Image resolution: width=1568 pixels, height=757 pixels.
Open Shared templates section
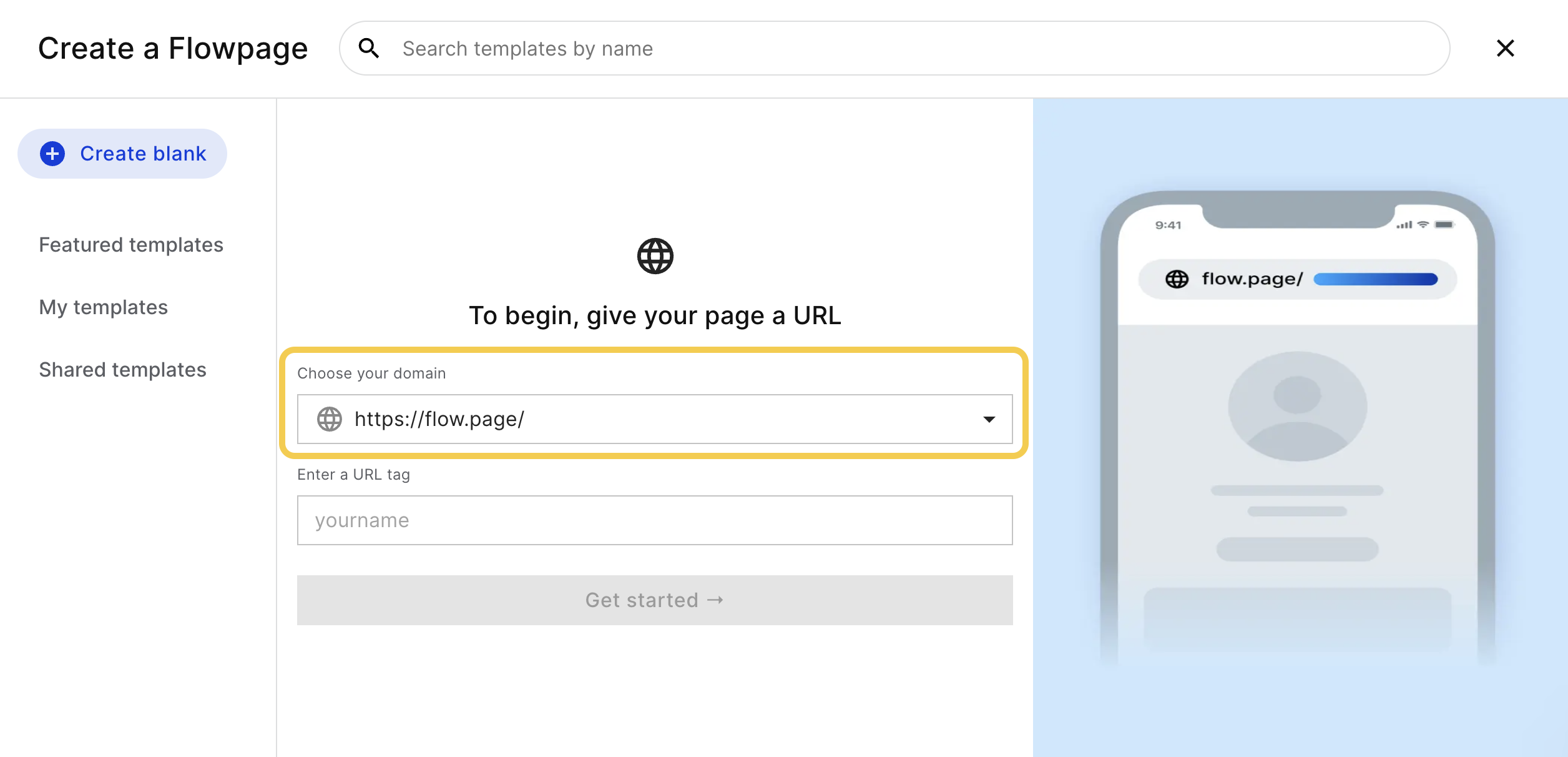[x=123, y=370]
